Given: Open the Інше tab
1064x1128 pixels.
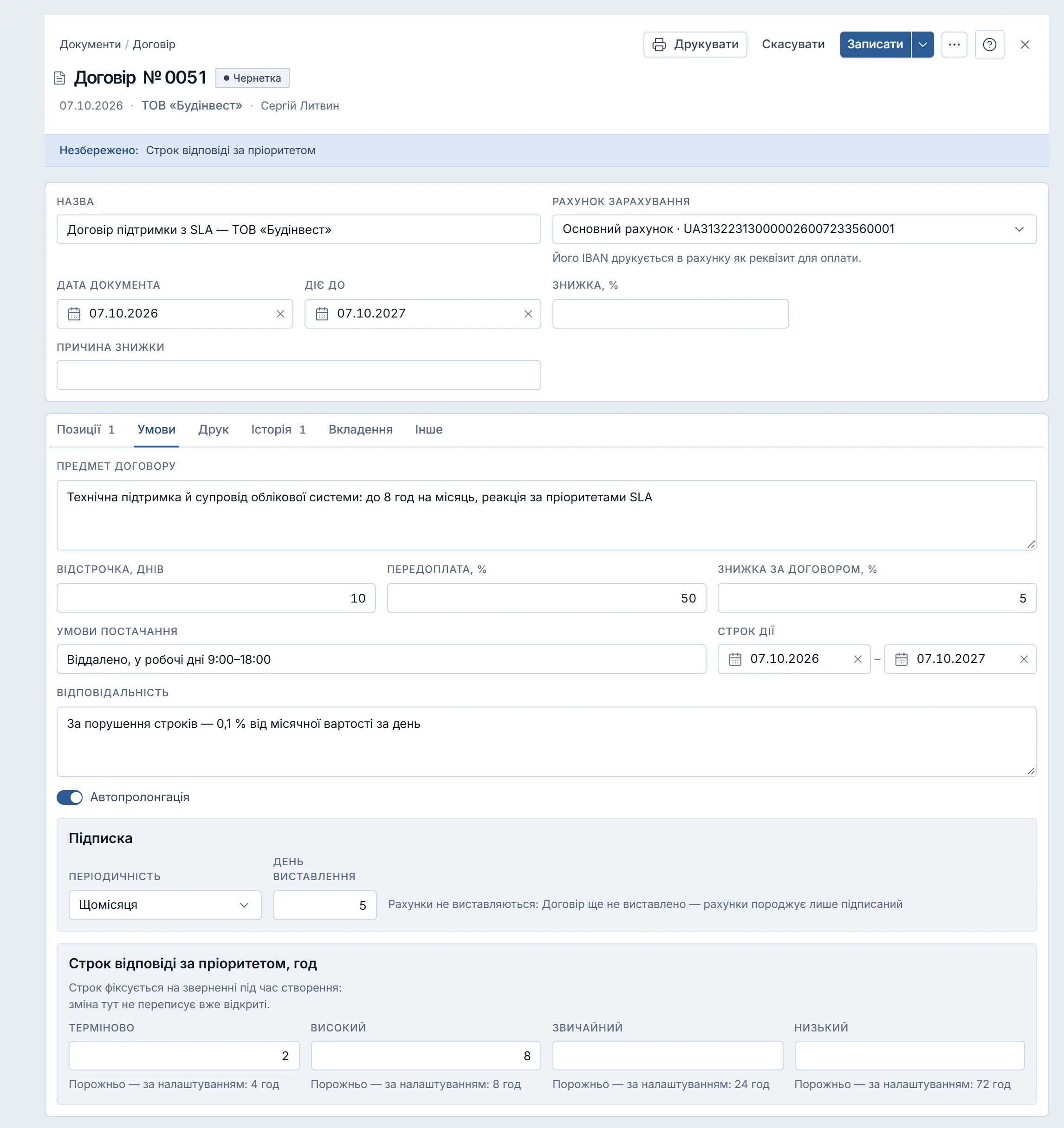Looking at the screenshot, I should tap(428, 429).
